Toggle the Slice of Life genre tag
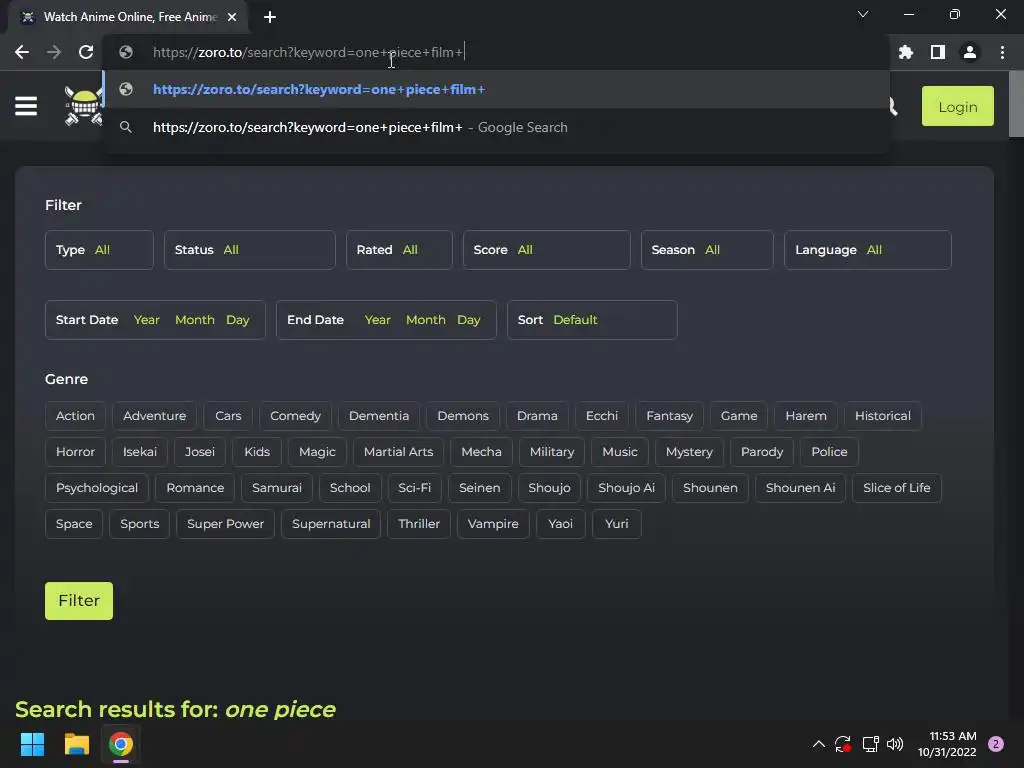Screen dimensions: 1024x768 click(x=897, y=488)
